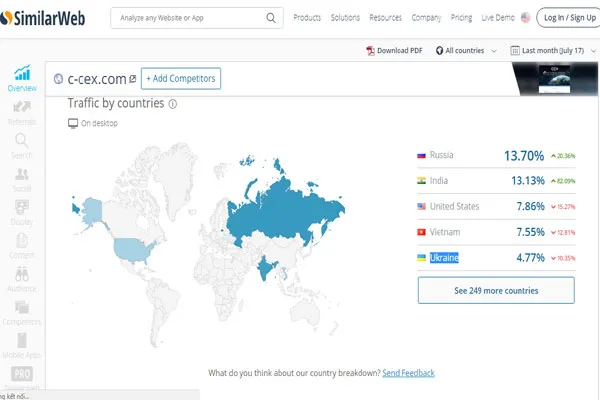This screenshot has height=400, width=600.
Task: Click the 7.55% traffic share value
Action: pyautogui.click(x=530, y=232)
